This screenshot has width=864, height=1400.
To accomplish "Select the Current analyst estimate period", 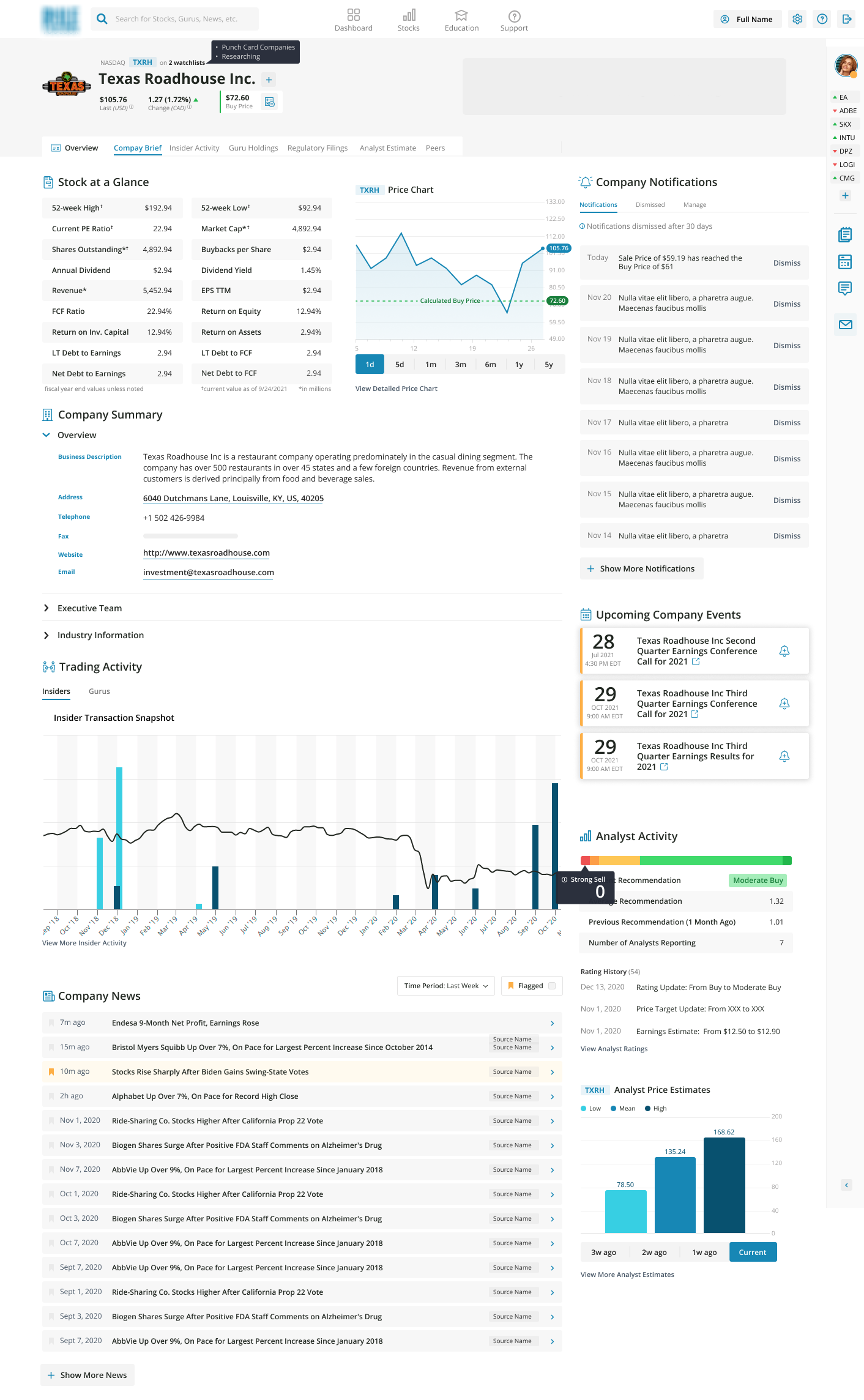I will 753,1252.
